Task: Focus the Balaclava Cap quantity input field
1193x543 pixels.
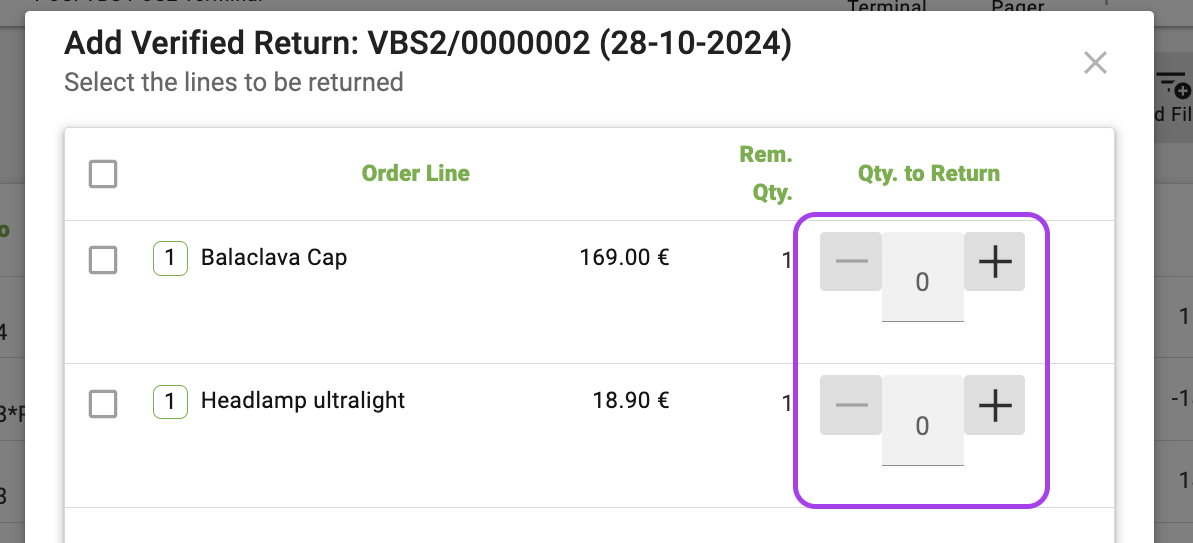Action: point(922,283)
